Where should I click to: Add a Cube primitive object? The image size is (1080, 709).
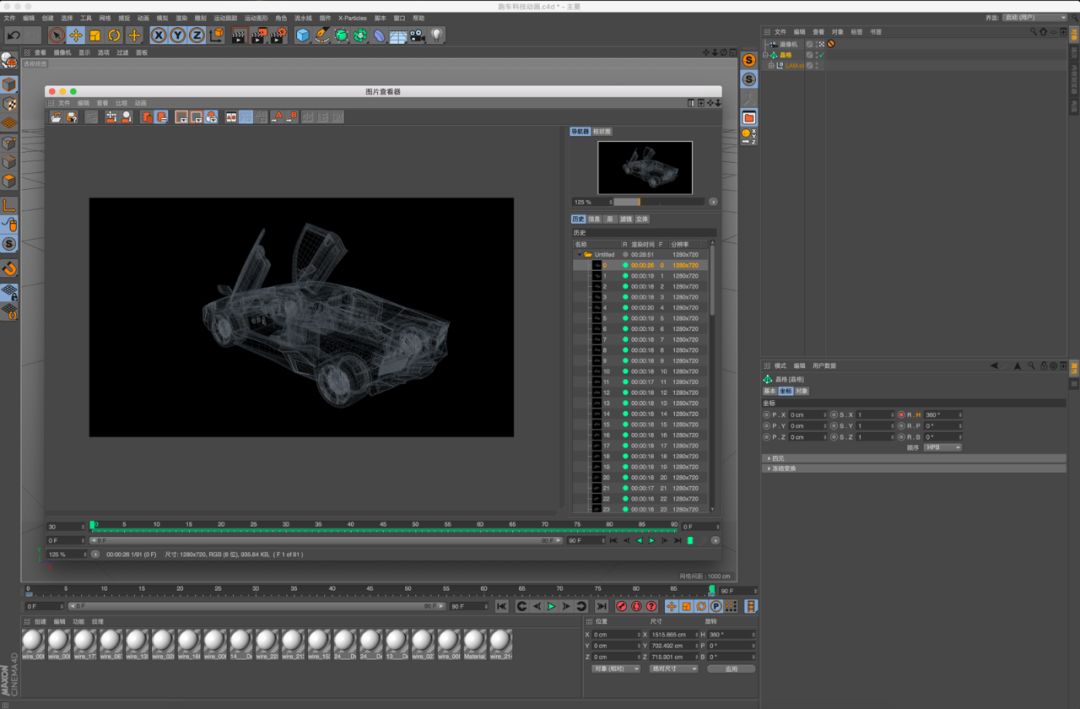tap(302, 35)
